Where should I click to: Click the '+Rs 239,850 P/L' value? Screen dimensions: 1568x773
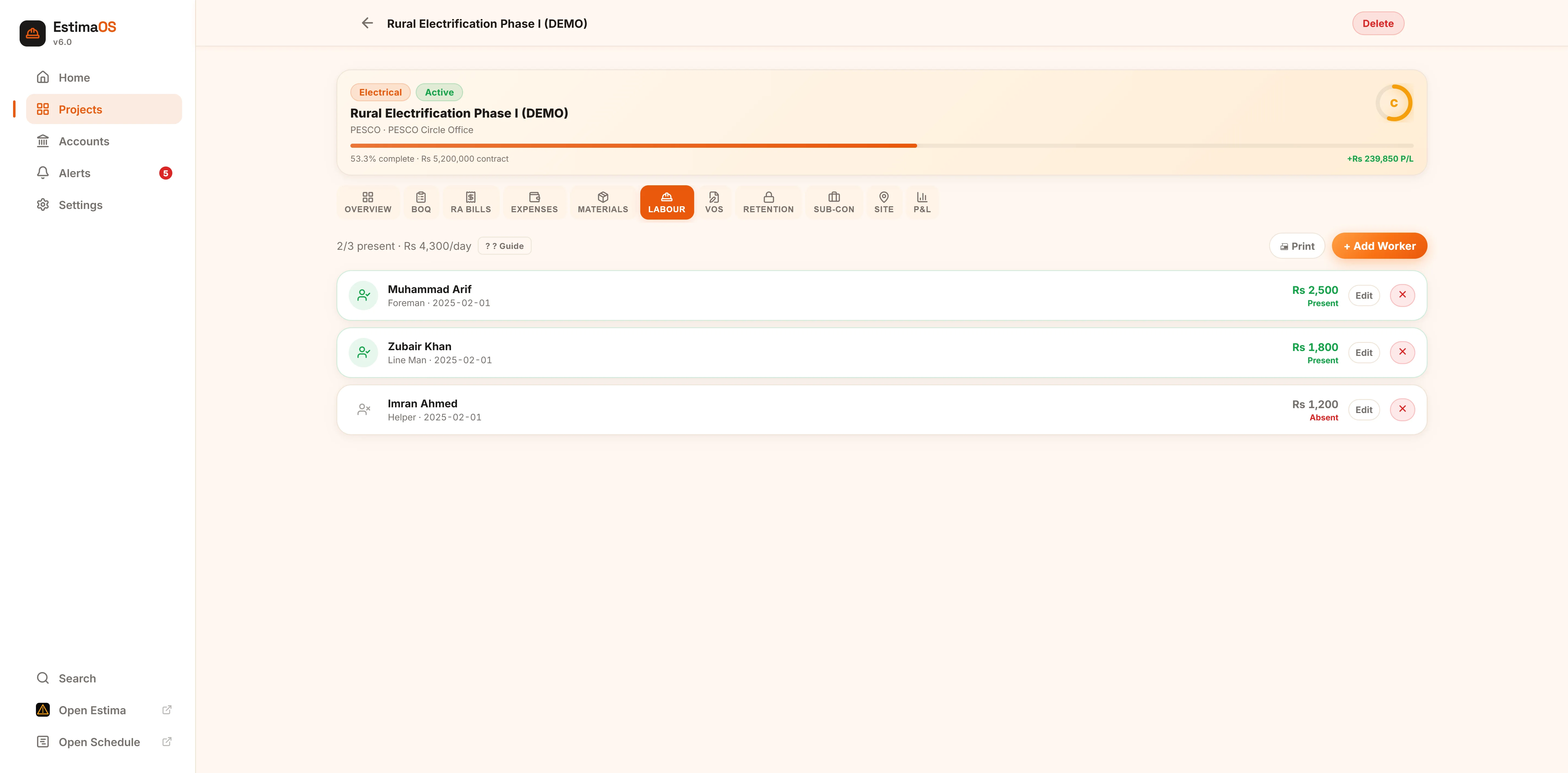1380,159
